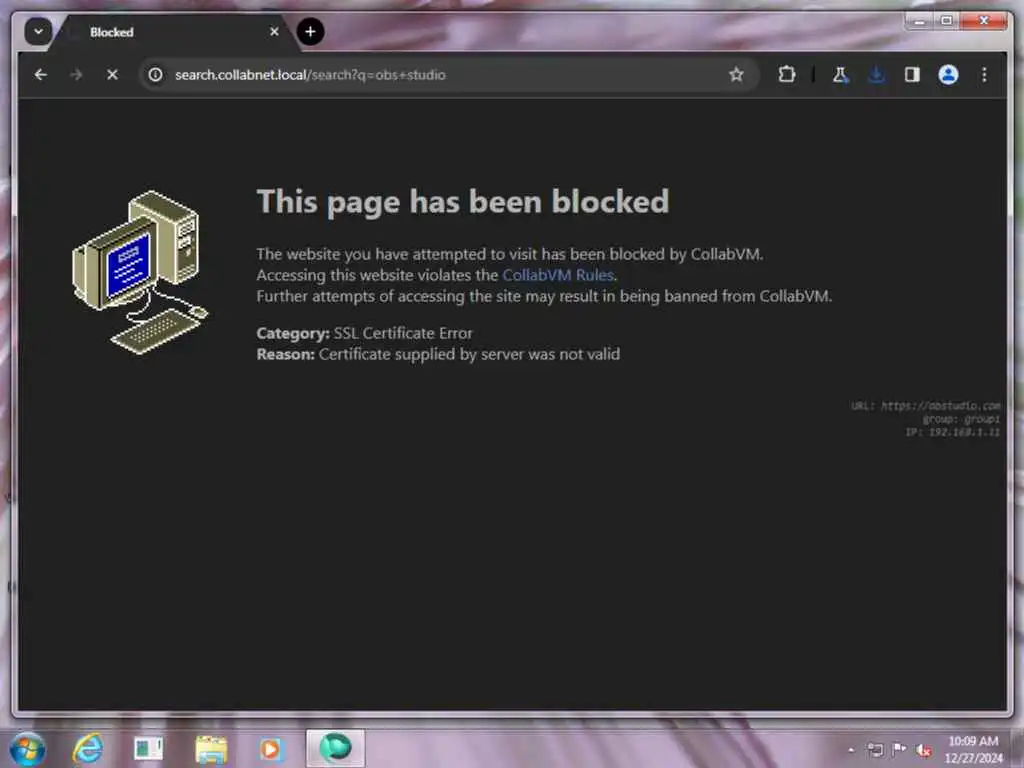The height and width of the screenshot is (768, 1024).
Task: Click the Category: SSL Certificate Error line
Action: 364,333
